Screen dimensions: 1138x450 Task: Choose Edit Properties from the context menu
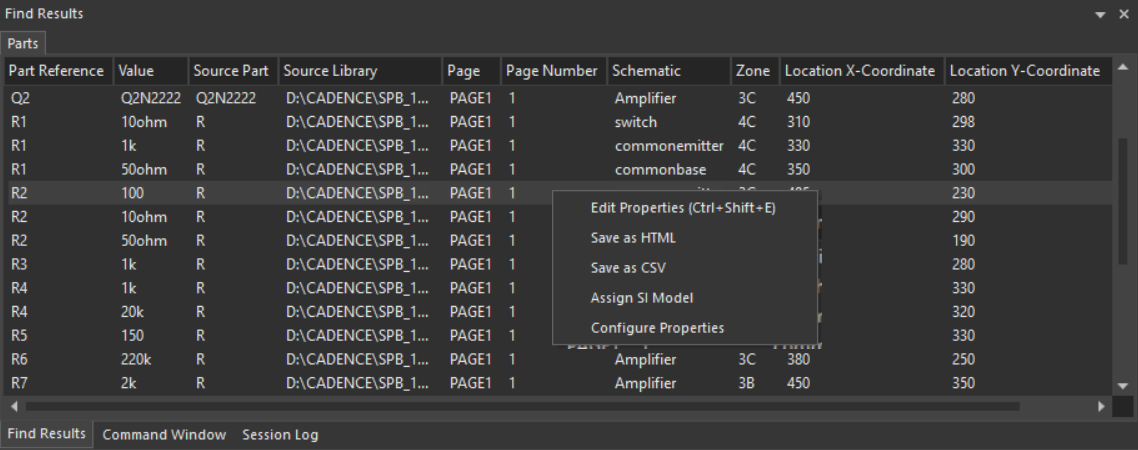(683, 208)
